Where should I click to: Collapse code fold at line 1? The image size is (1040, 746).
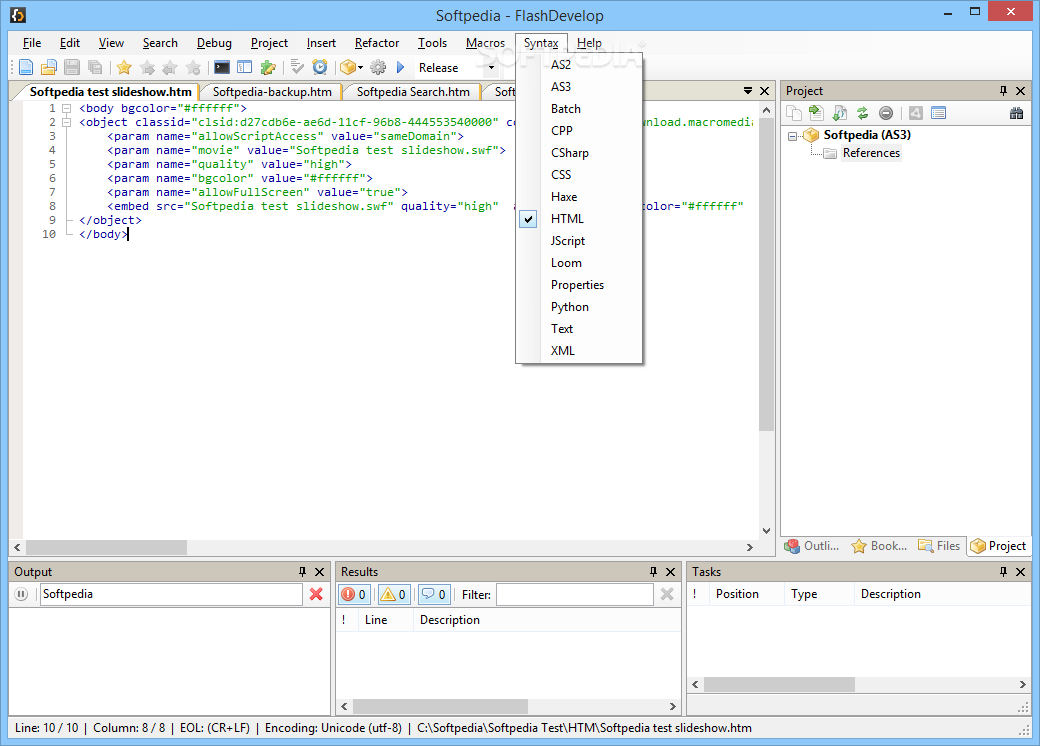(x=66, y=108)
